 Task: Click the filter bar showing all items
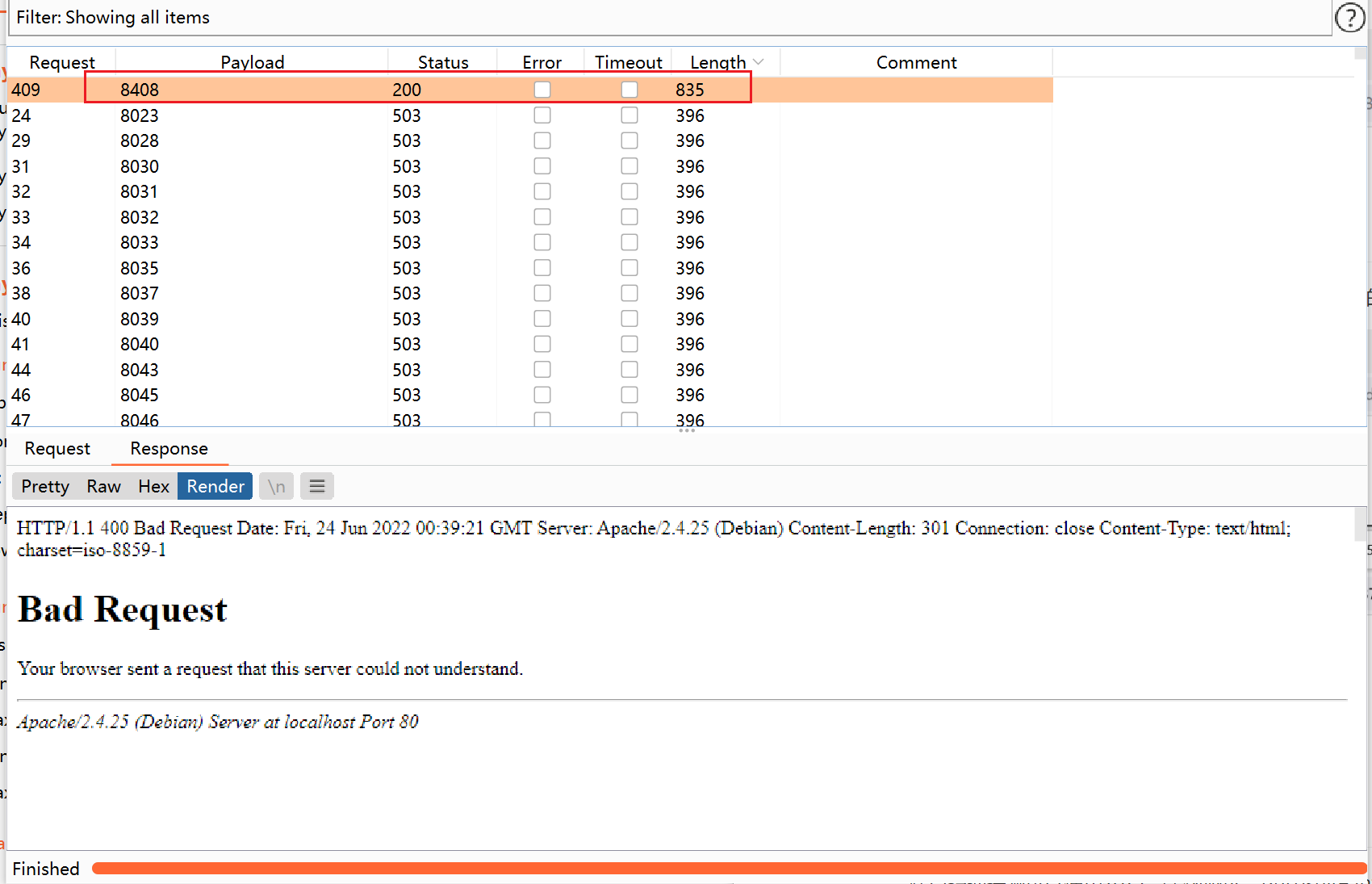pos(670,18)
